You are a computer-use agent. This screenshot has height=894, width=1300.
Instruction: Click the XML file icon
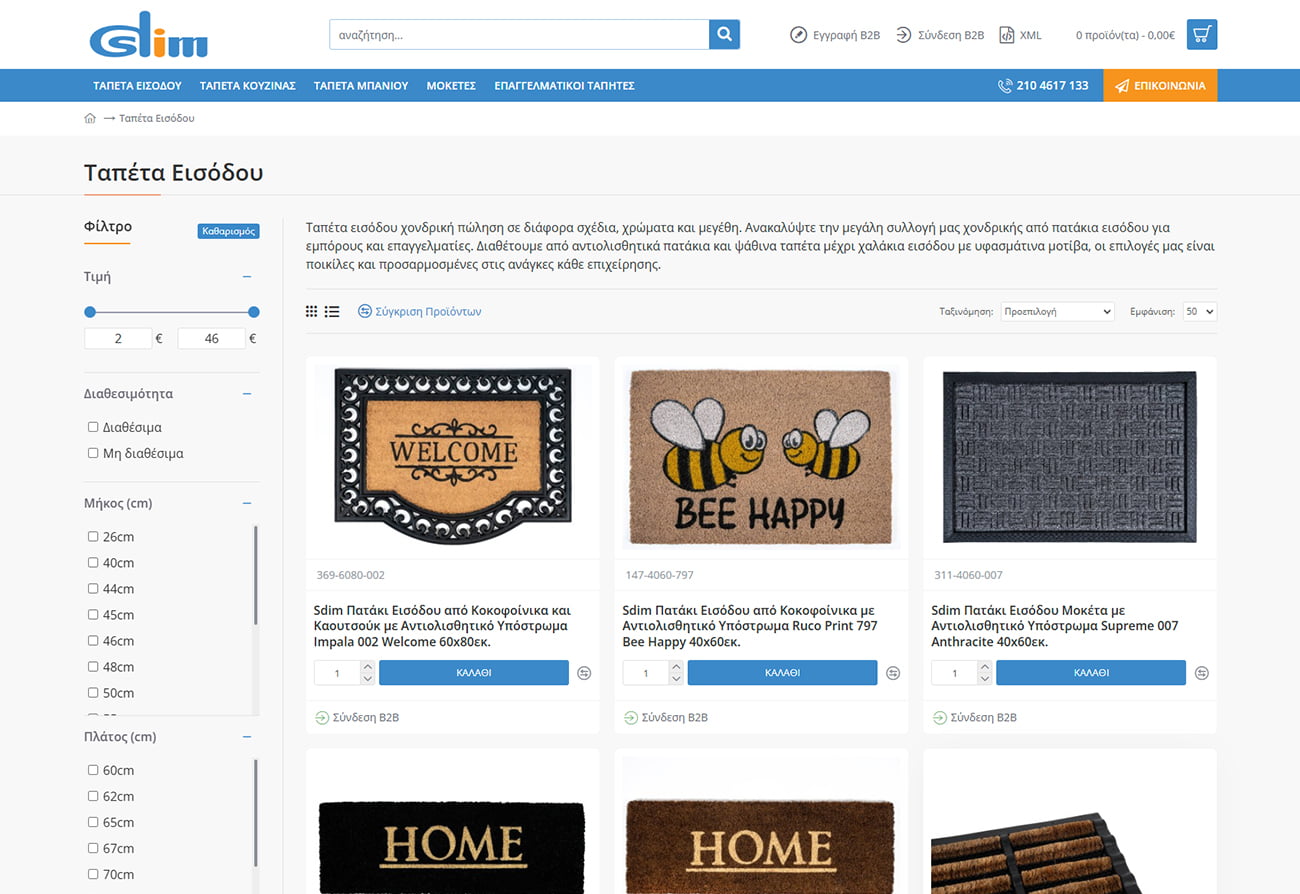pyautogui.click(x=1006, y=35)
